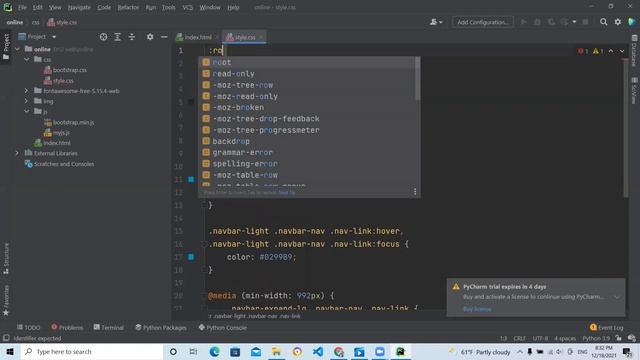
Task: Click the completion popup scrollbar
Action: 417,78
